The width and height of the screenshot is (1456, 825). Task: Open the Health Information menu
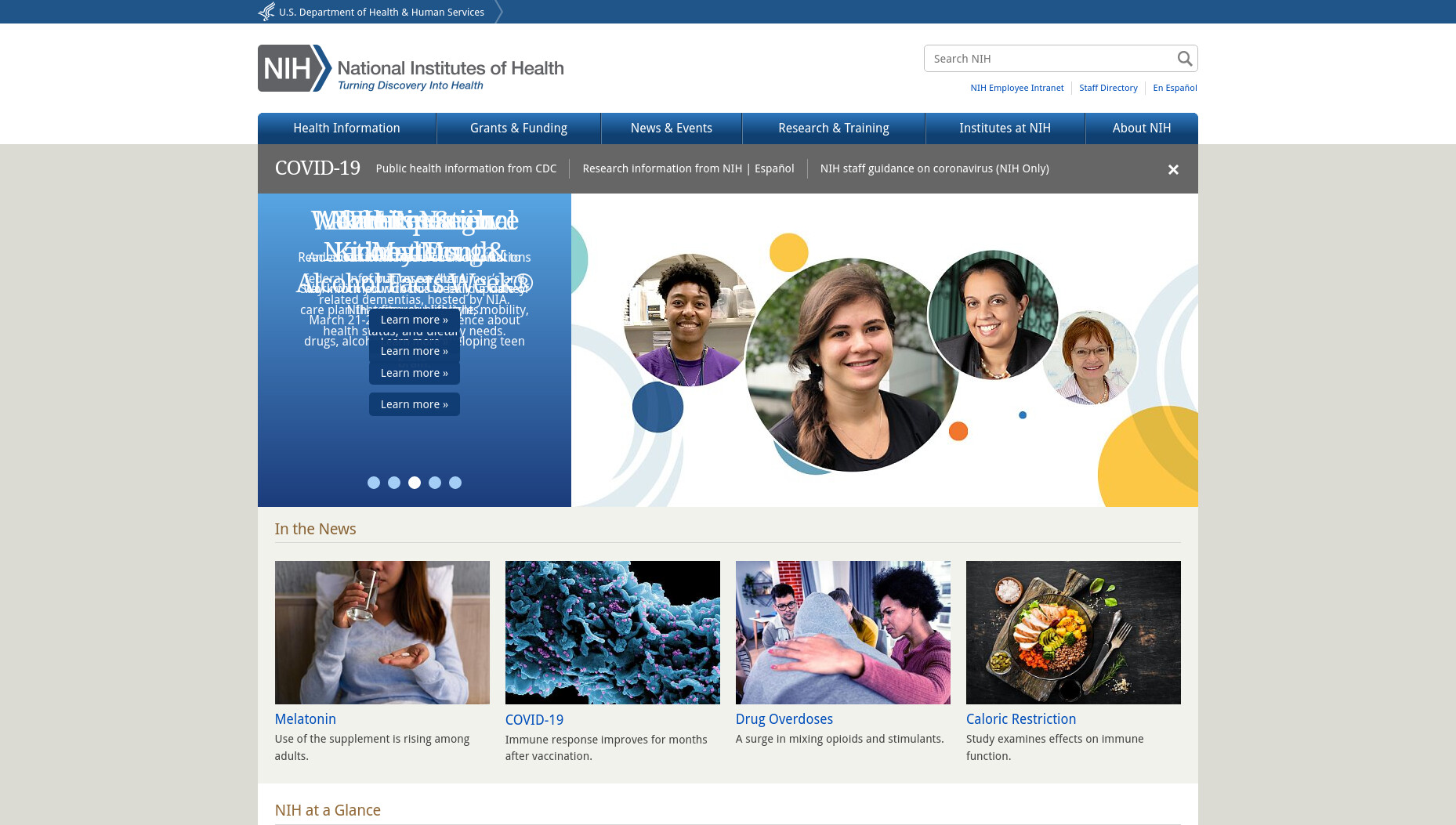[346, 128]
